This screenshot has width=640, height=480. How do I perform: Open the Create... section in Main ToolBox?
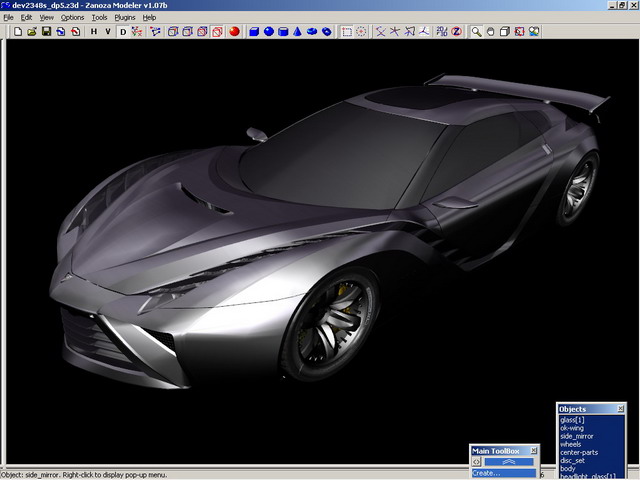[x=487, y=473]
